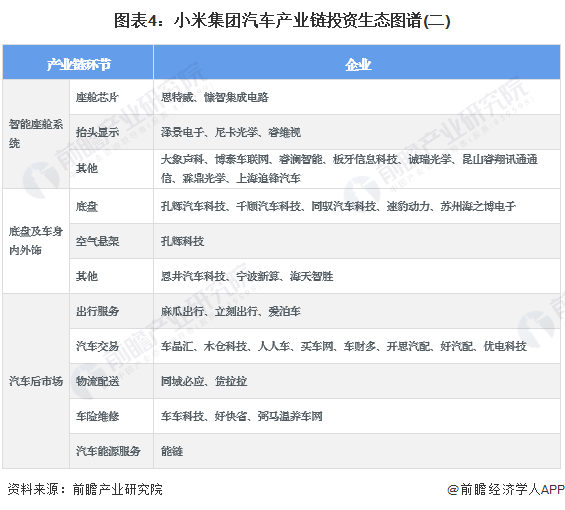Select the cell starting with 孔辉汽车科技
The height and width of the screenshot is (510, 565).
[357, 206]
